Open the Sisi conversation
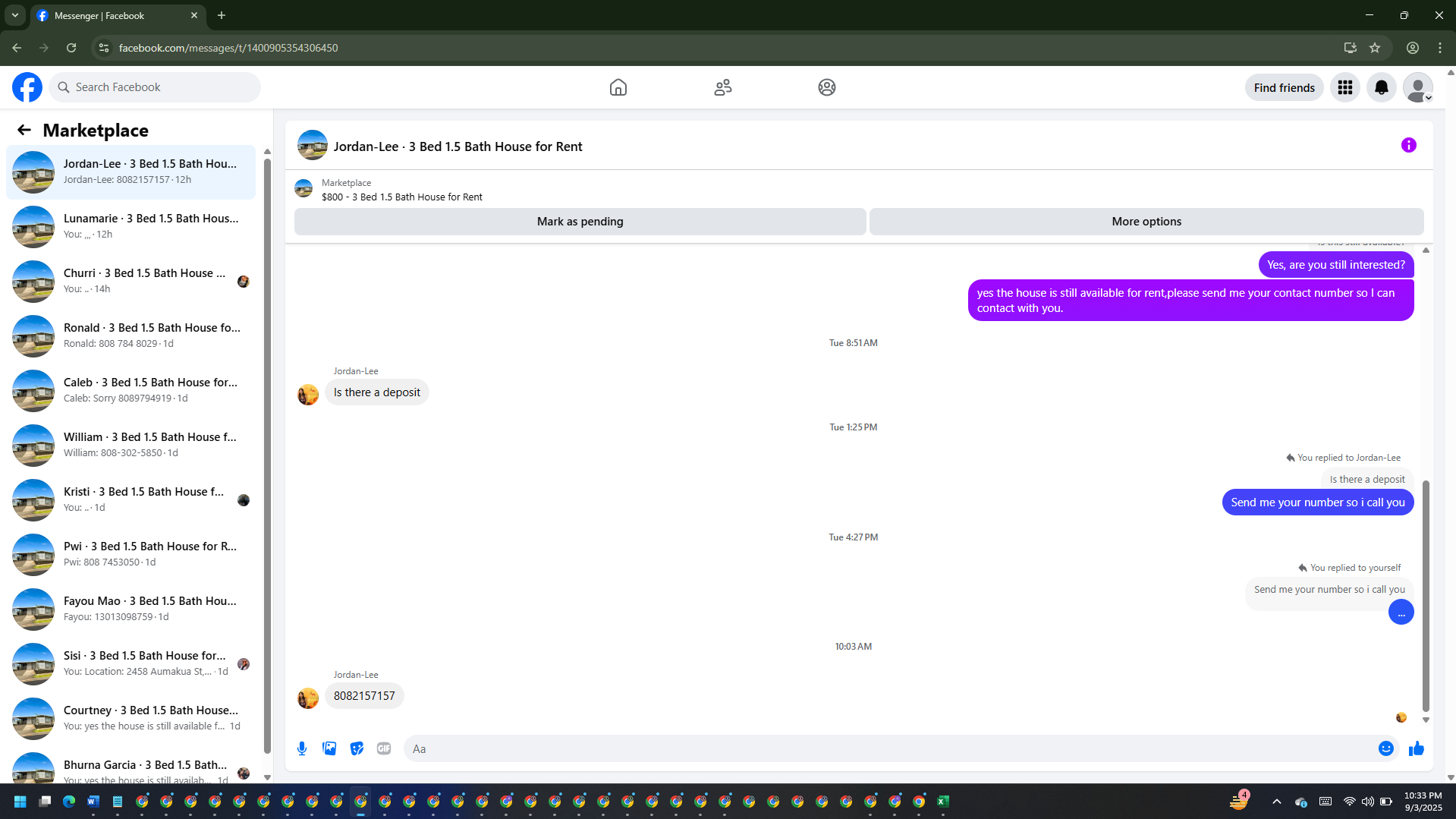Image resolution: width=1456 pixels, height=819 pixels. [131, 664]
